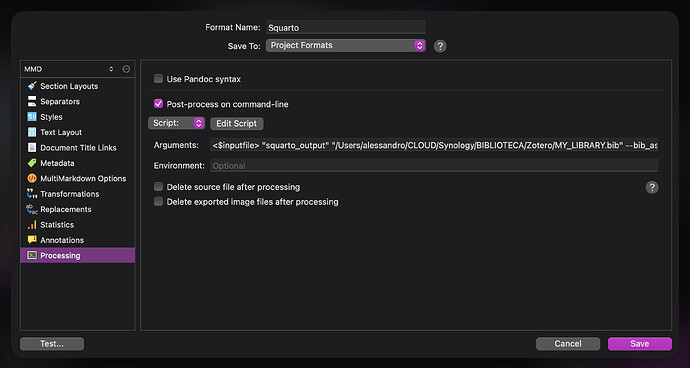This screenshot has width=690, height=368.
Task: Open Section Layouts brush icon
Action: [x=32, y=86]
